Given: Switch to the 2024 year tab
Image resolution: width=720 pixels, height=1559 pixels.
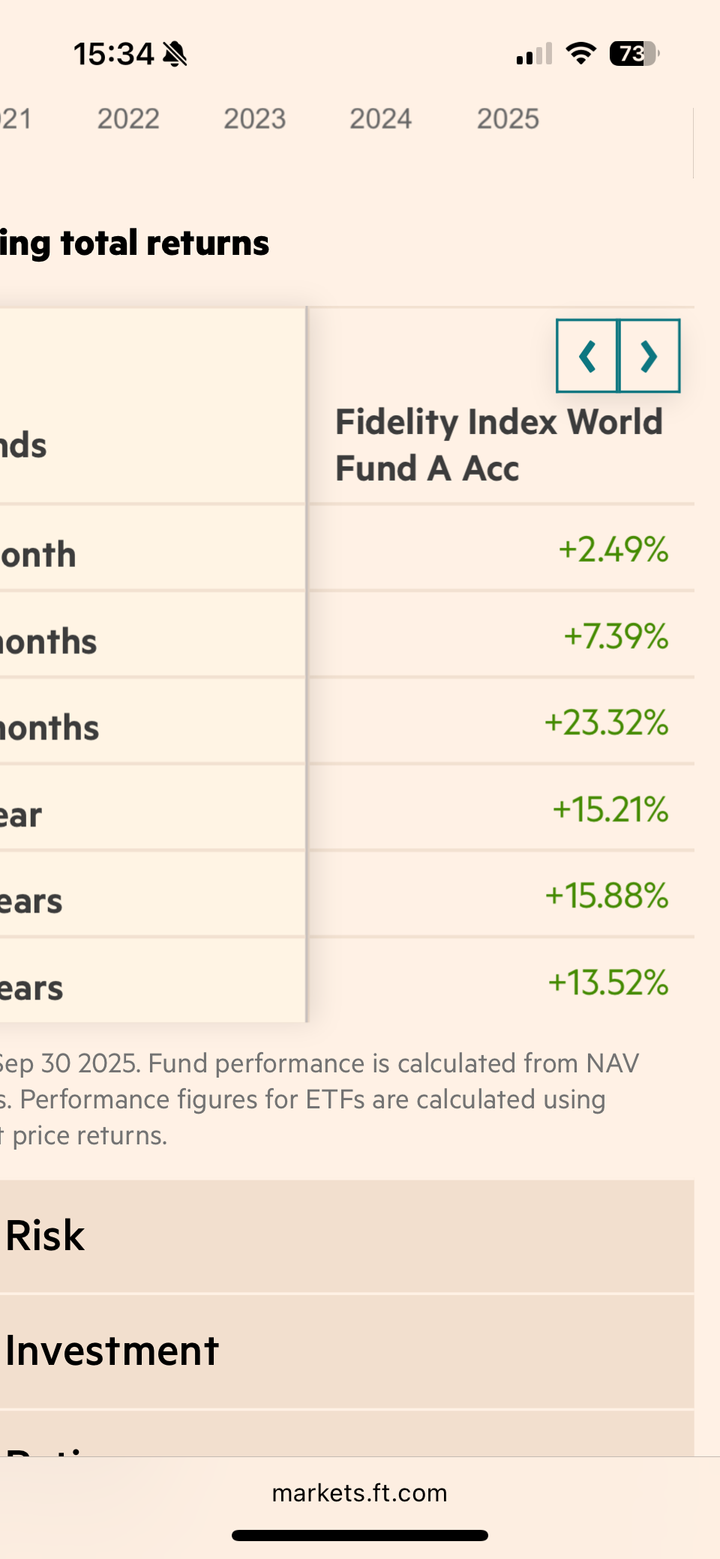Looking at the screenshot, I should pyautogui.click(x=381, y=119).
